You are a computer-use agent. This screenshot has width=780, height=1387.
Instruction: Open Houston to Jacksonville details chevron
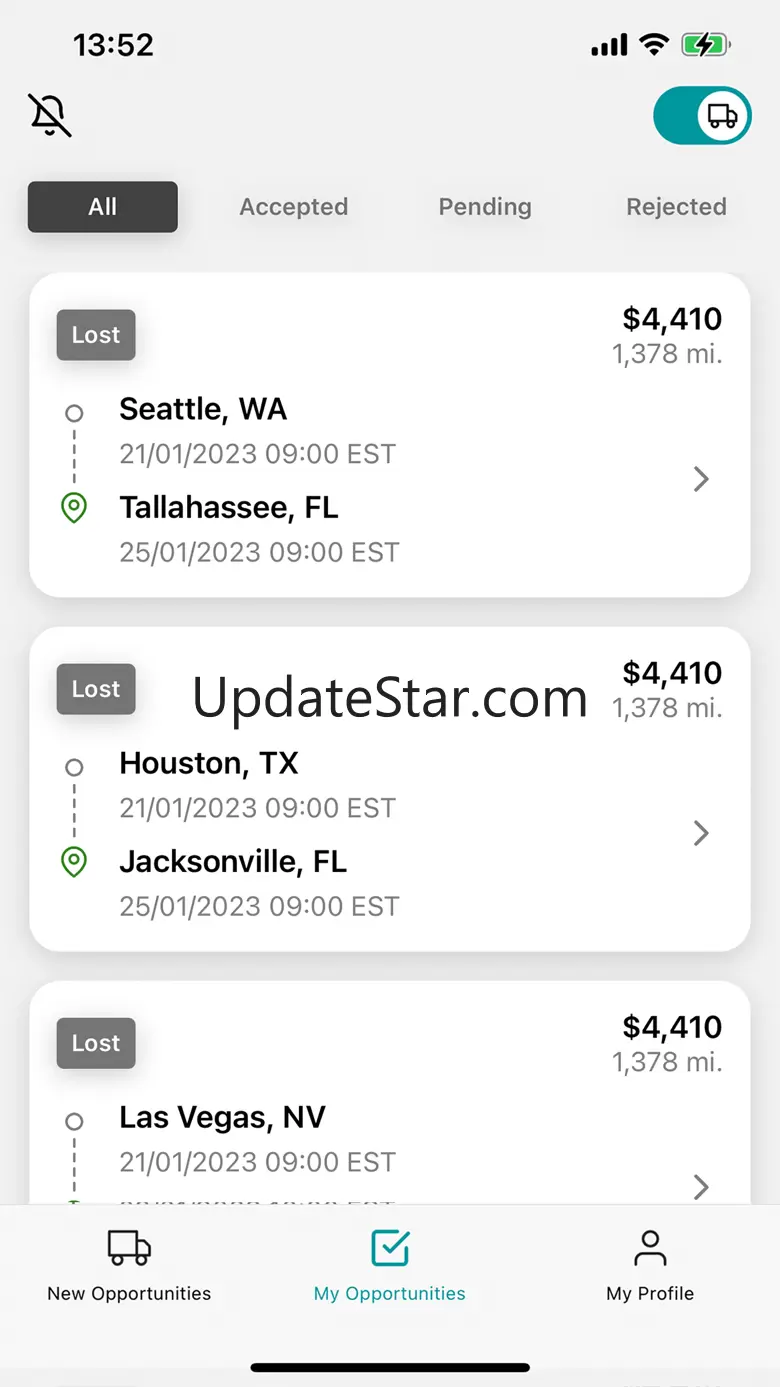(x=701, y=833)
